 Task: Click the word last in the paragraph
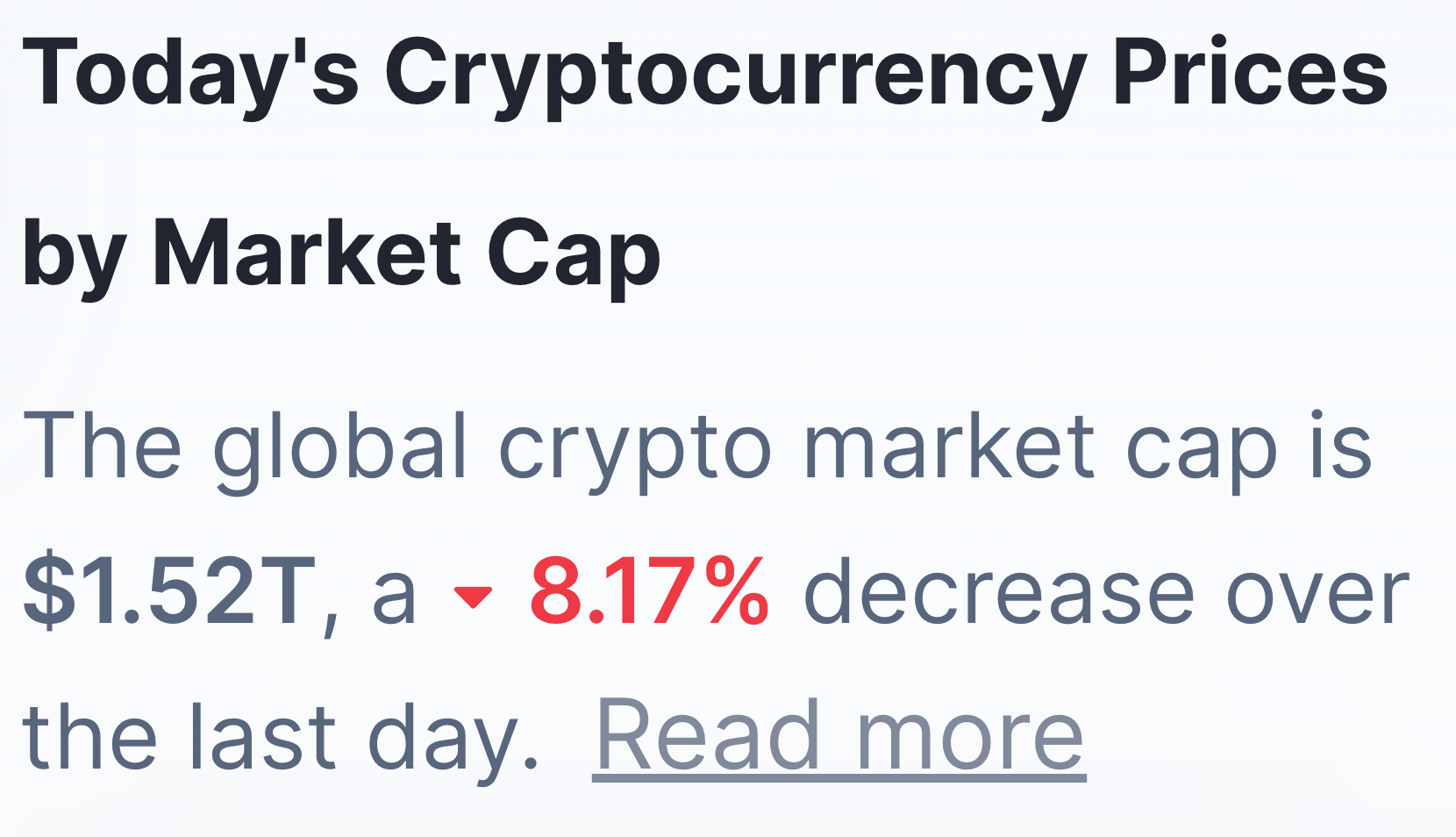pyautogui.click(x=262, y=738)
